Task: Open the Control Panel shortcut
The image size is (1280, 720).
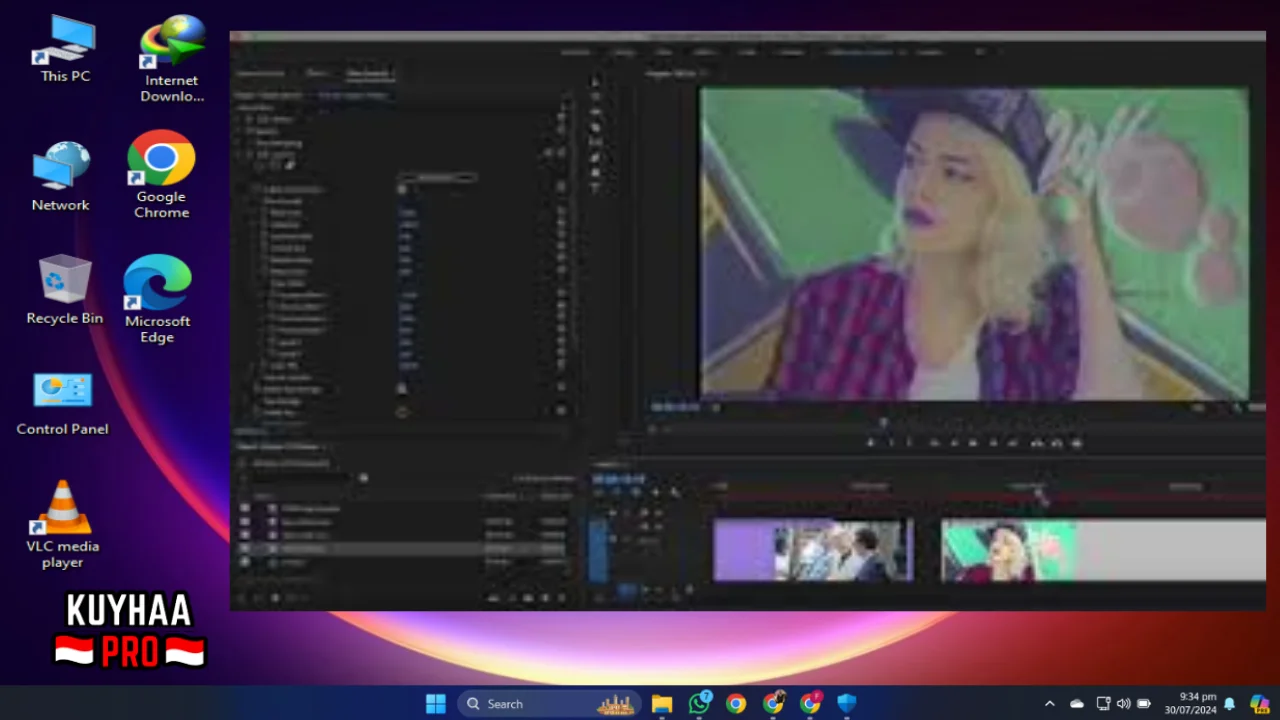Action: pyautogui.click(x=62, y=403)
